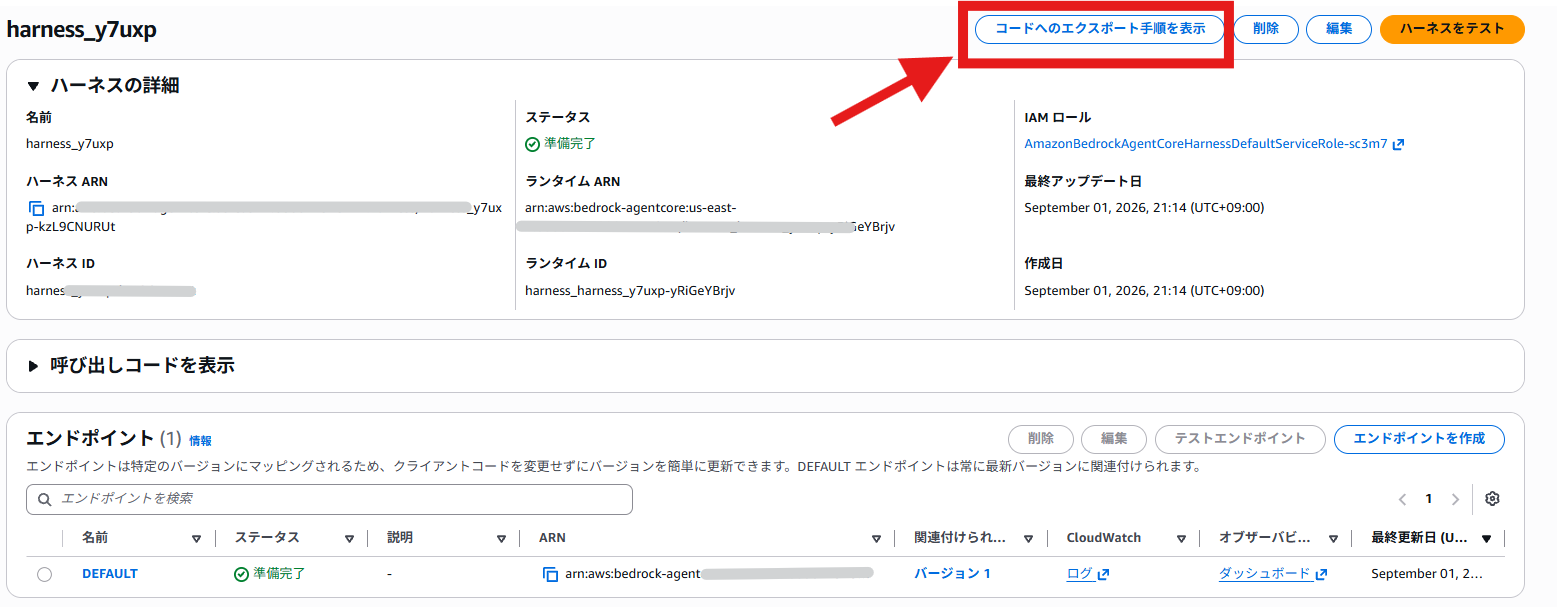Sort by オブザーバビ... column arrow
This screenshot has height=607, width=1557.
[1333, 539]
